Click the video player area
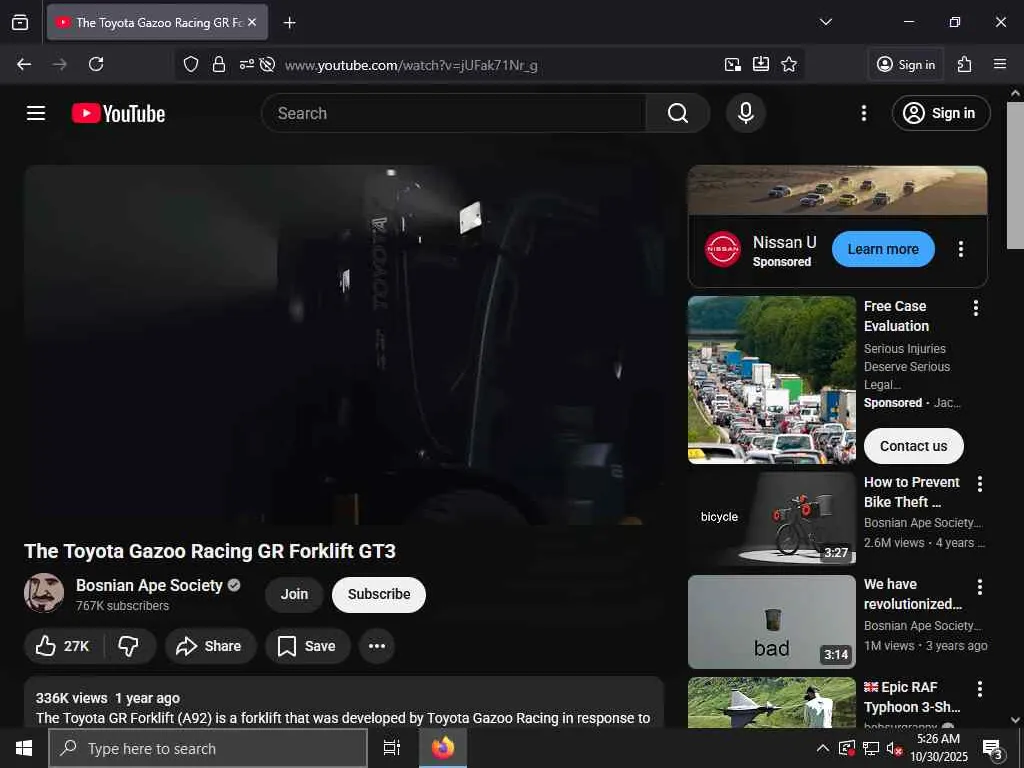This screenshot has height=768, width=1024. click(x=344, y=345)
